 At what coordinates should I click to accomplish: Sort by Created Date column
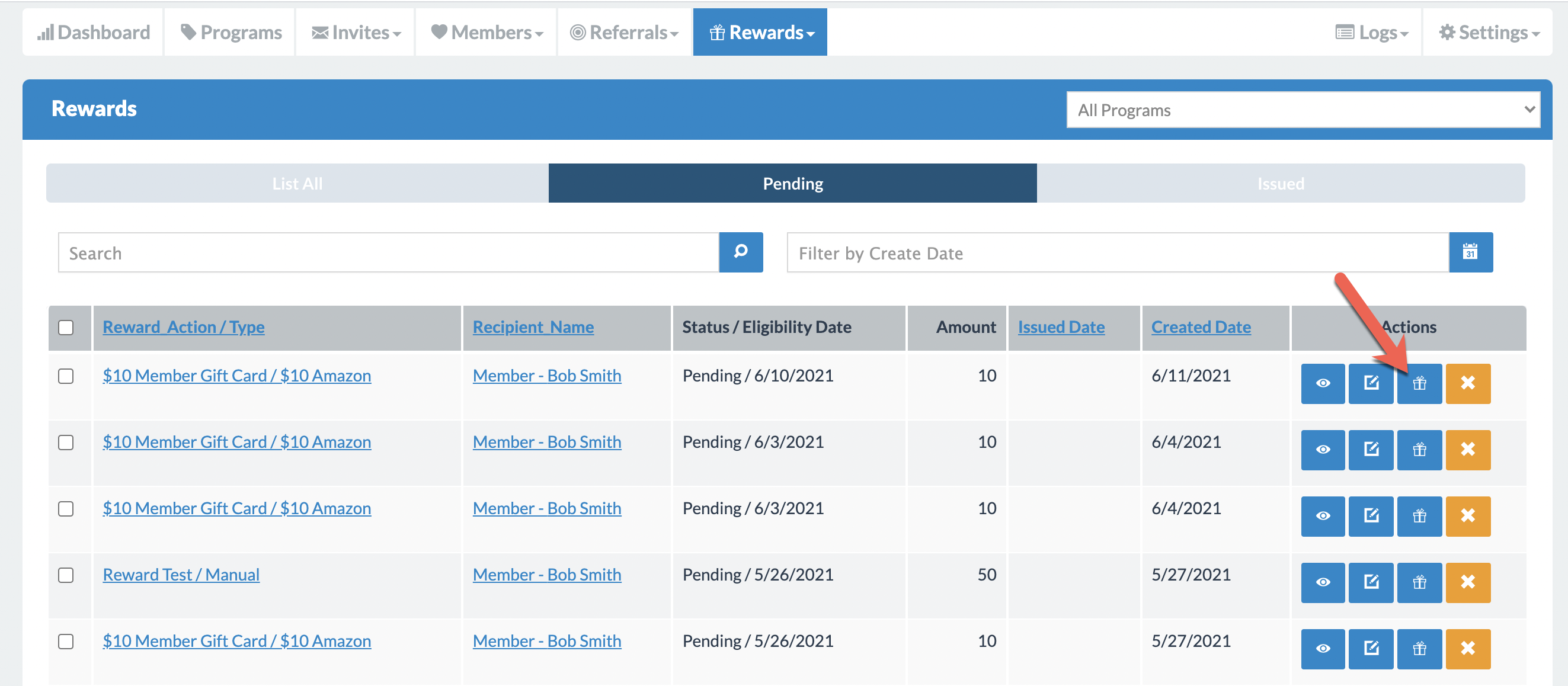click(1201, 327)
